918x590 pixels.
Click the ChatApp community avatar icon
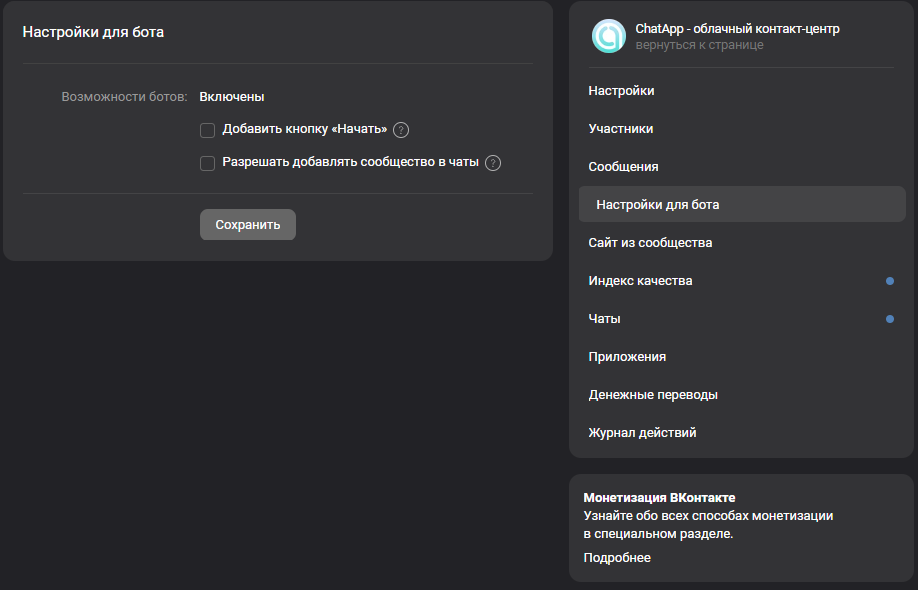click(x=608, y=36)
